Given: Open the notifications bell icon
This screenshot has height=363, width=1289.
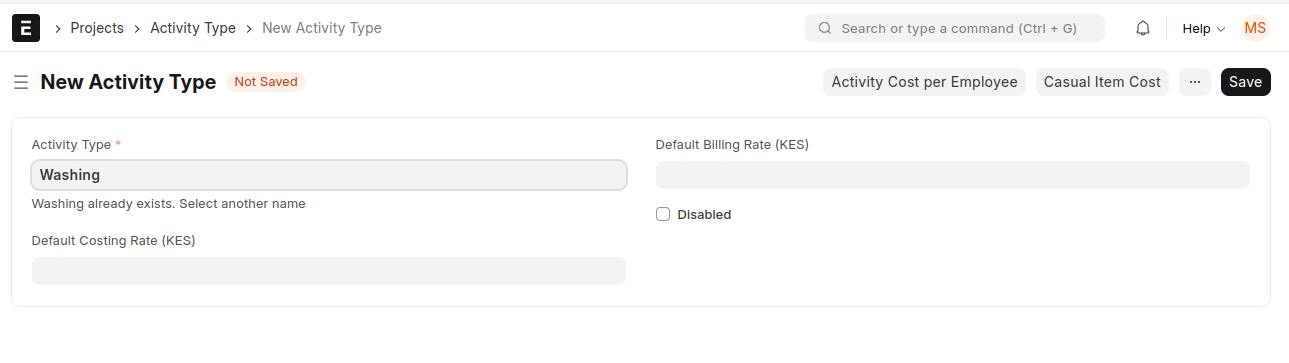Looking at the screenshot, I should tap(1143, 28).
